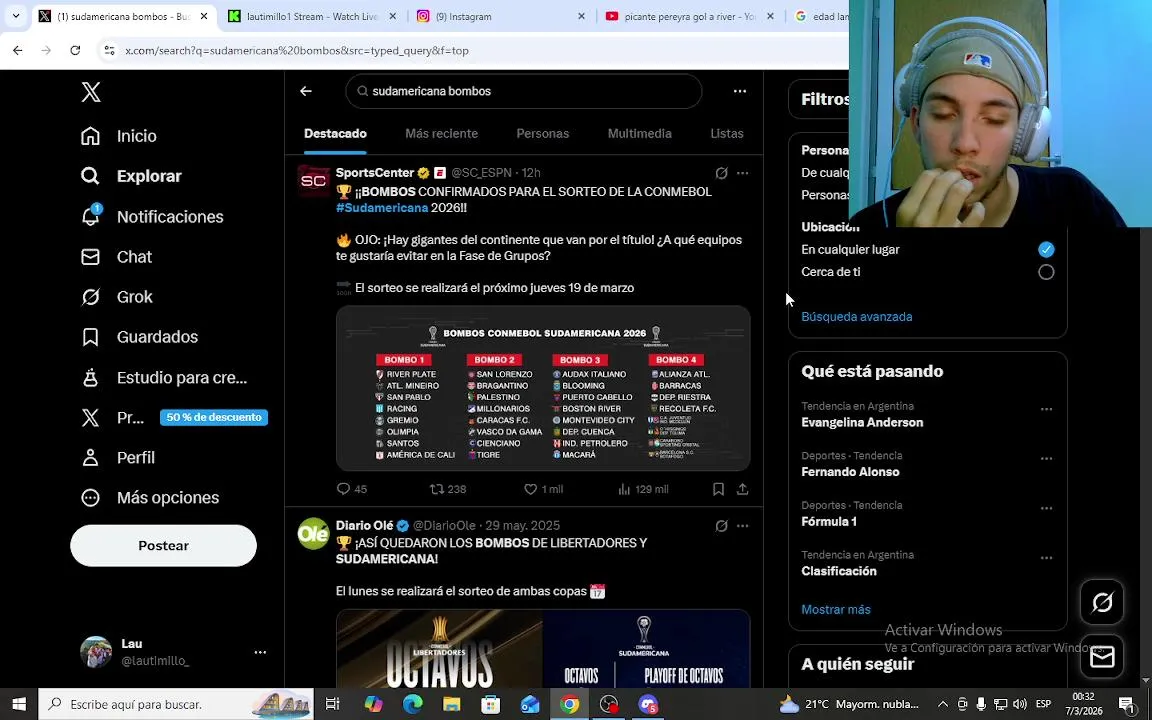The width and height of the screenshot is (1152, 720).
Task: Open File Explorer from taskbar
Action: point(451,705)
